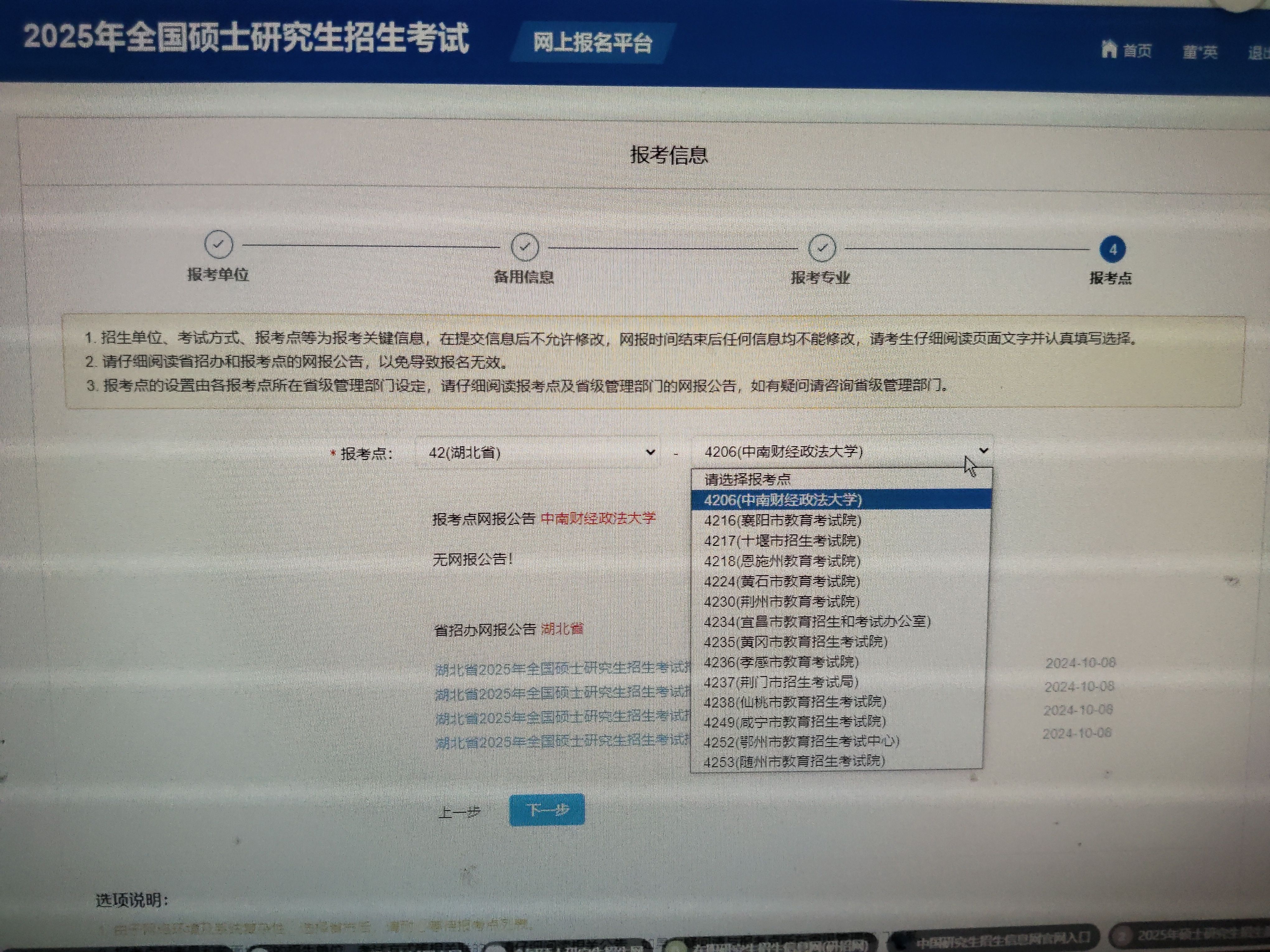Screen dimensions: 1270x952
Task: Click the 备用信息 step checkmark circle
Action: click(524, 247)
